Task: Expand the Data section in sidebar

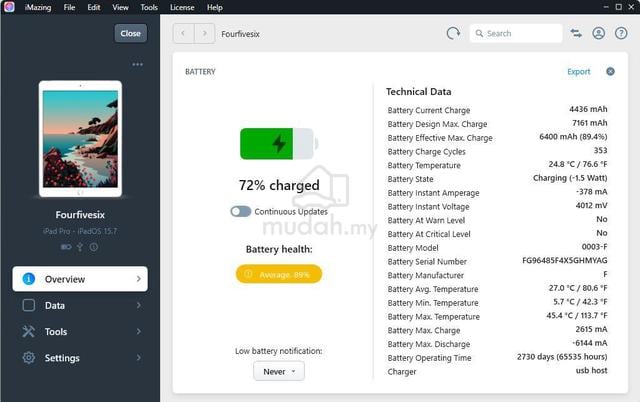Action: coord(80,305)
